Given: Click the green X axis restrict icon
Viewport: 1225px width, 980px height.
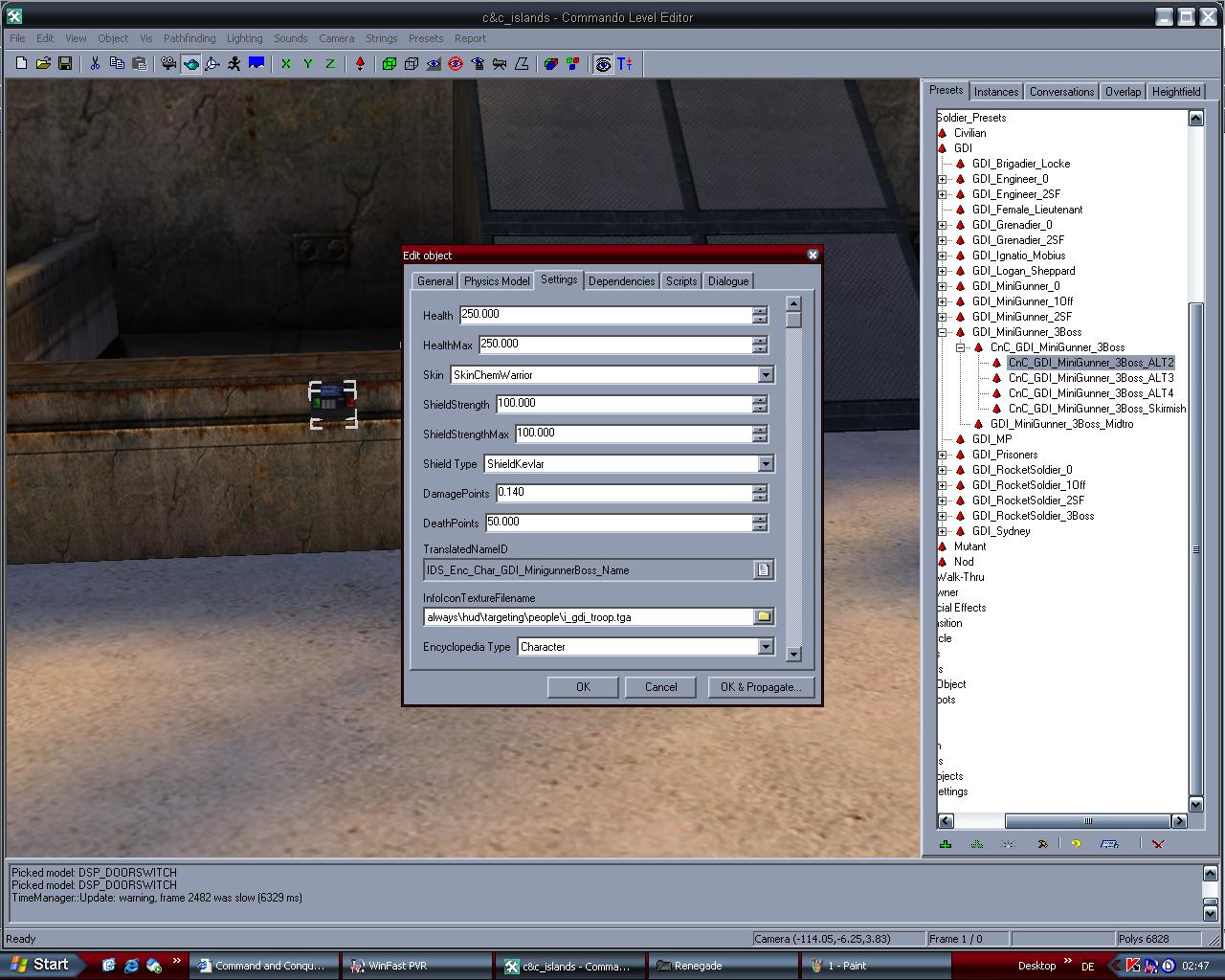Looking at the screenshot, I should 285,64.
